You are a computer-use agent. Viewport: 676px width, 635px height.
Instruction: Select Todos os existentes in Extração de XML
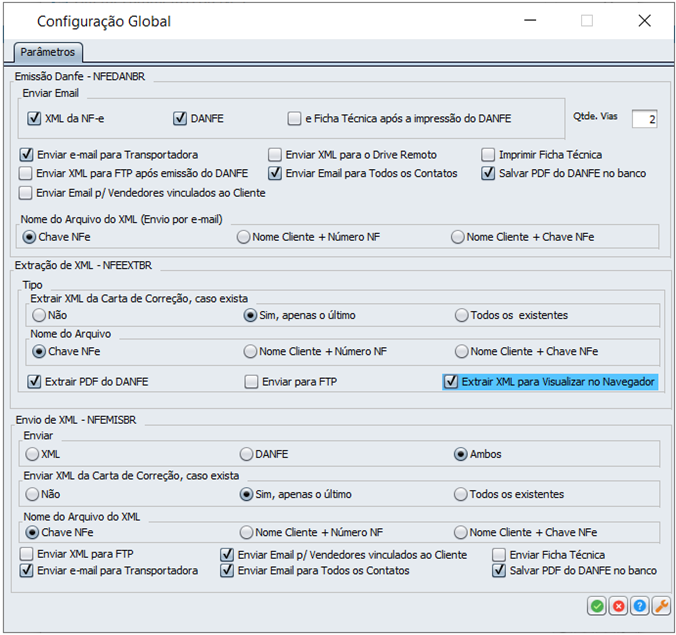point(461,315)
